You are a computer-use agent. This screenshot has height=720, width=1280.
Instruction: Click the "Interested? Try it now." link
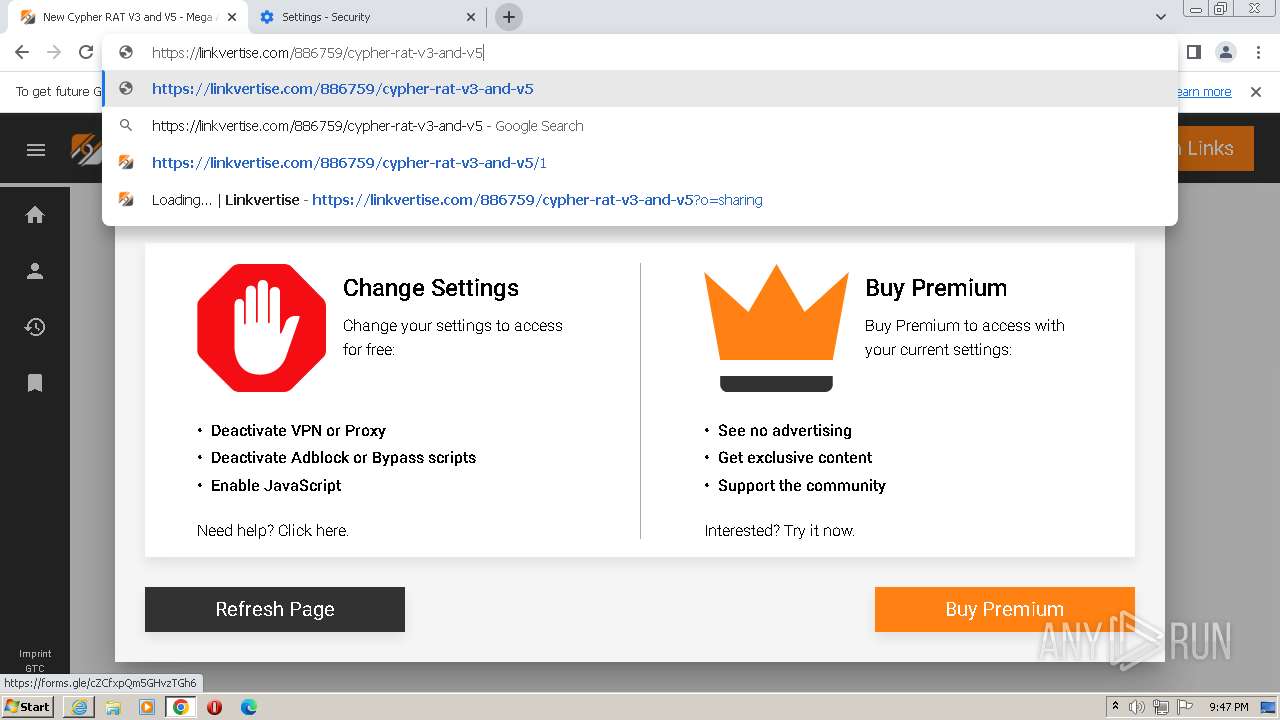click(x=779, y=531)
